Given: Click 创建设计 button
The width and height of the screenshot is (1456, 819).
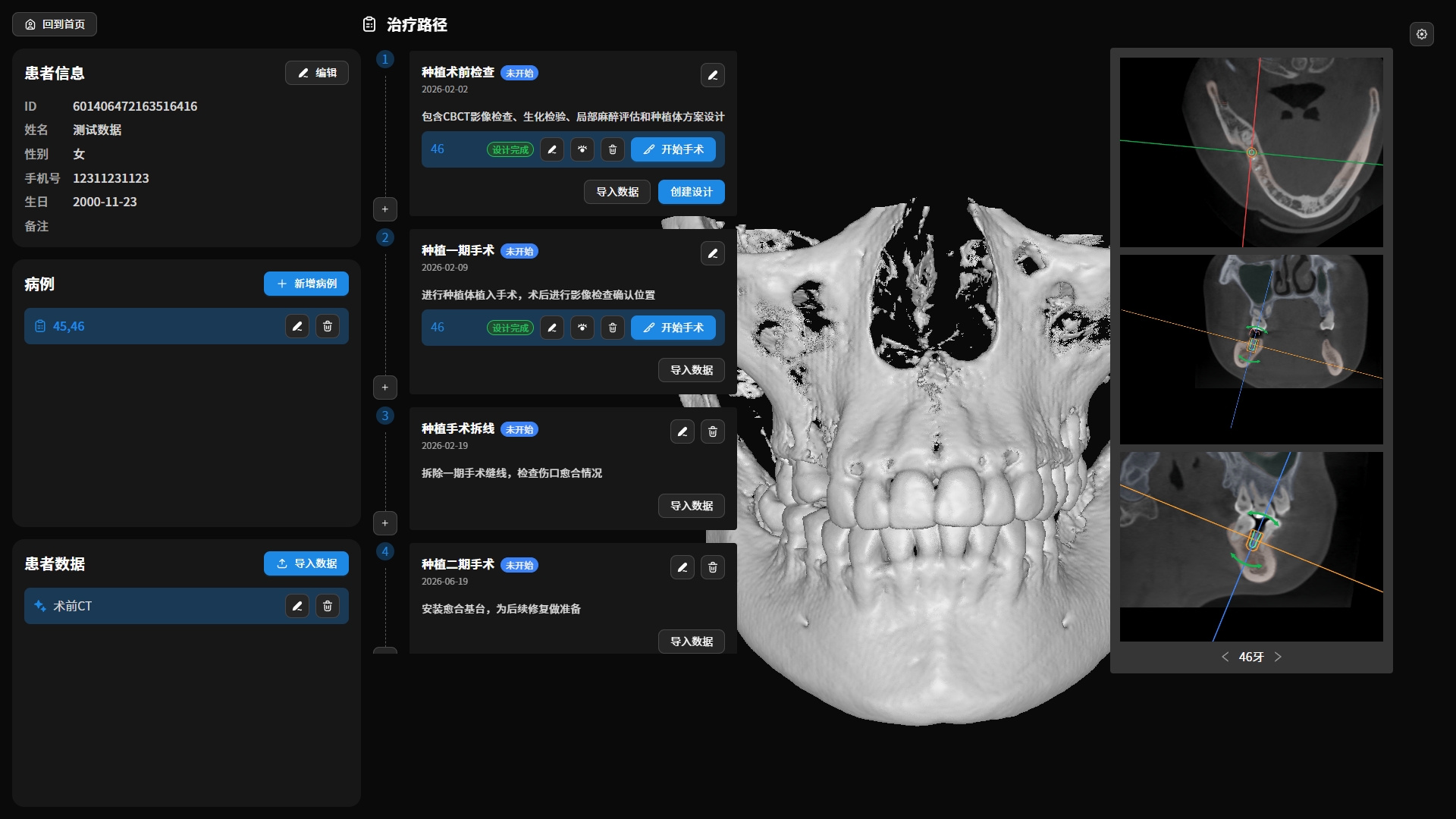Looking at the screenshot, I should click(691, 192).
